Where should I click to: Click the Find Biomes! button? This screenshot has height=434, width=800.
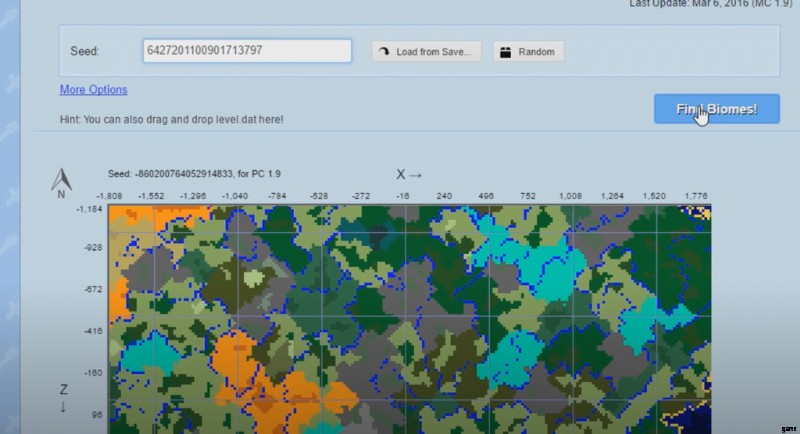[717, 109]
